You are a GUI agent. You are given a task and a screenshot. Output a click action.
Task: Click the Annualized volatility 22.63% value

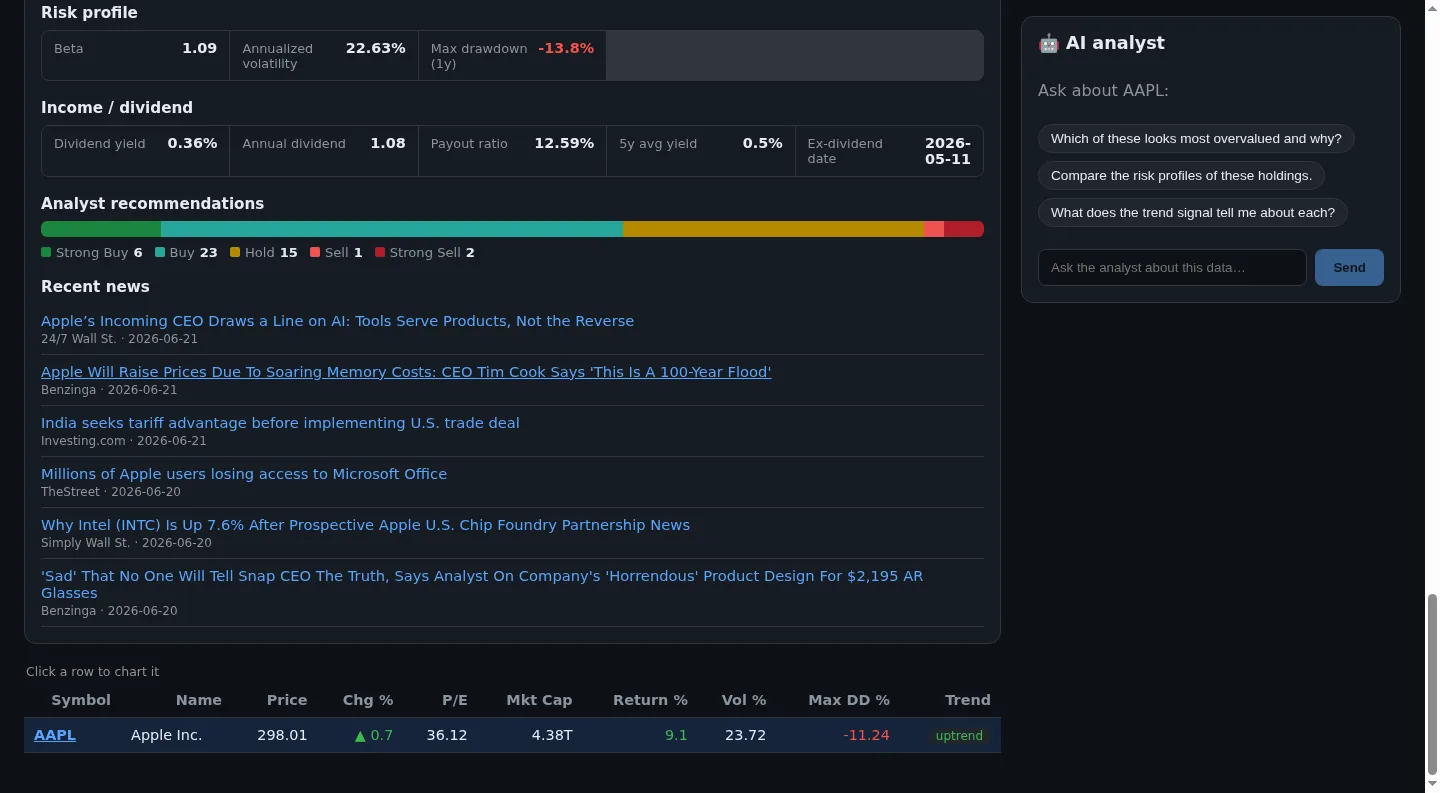tap(376, 48)
